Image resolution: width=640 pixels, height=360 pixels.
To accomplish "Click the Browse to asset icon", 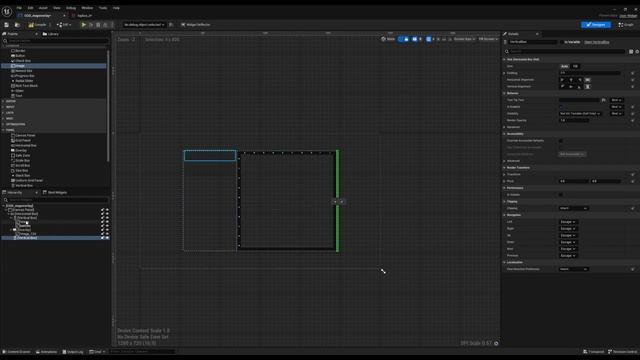I will 17,25.
